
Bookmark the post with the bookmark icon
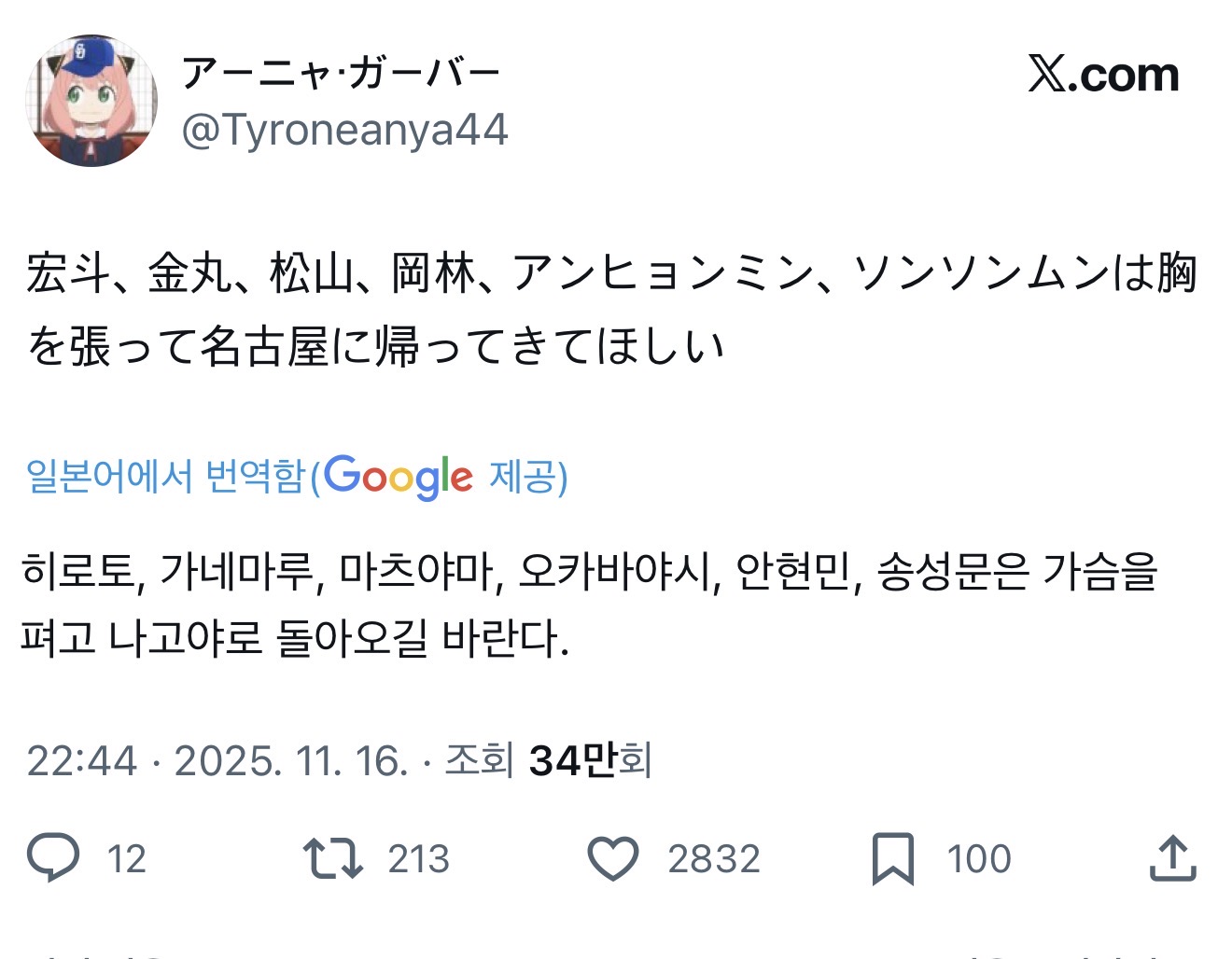click(x=892, y=858)
